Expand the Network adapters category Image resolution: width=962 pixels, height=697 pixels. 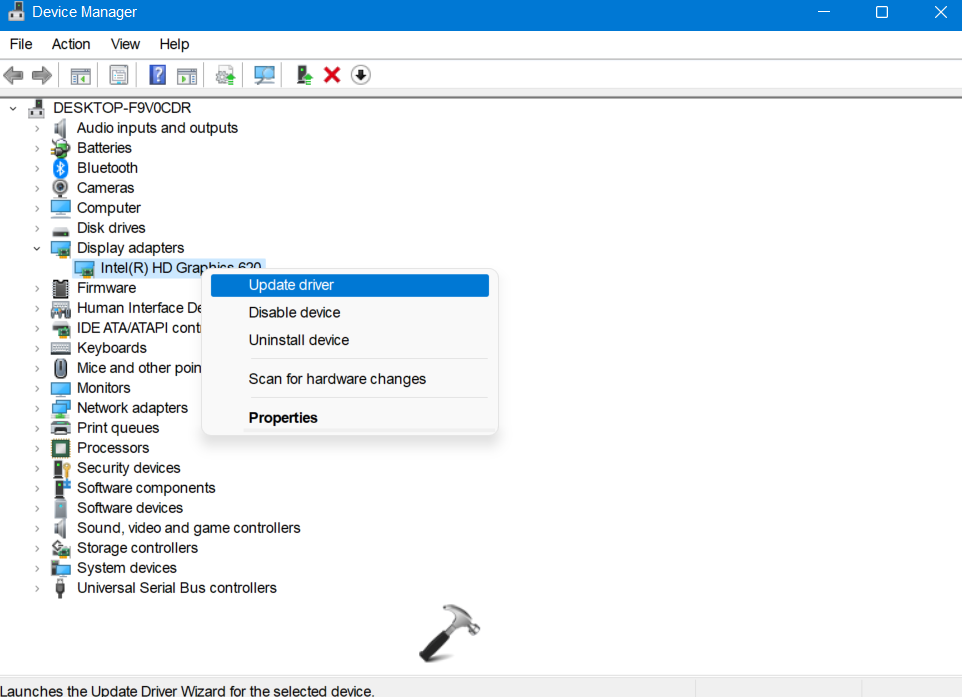point(37,408)
